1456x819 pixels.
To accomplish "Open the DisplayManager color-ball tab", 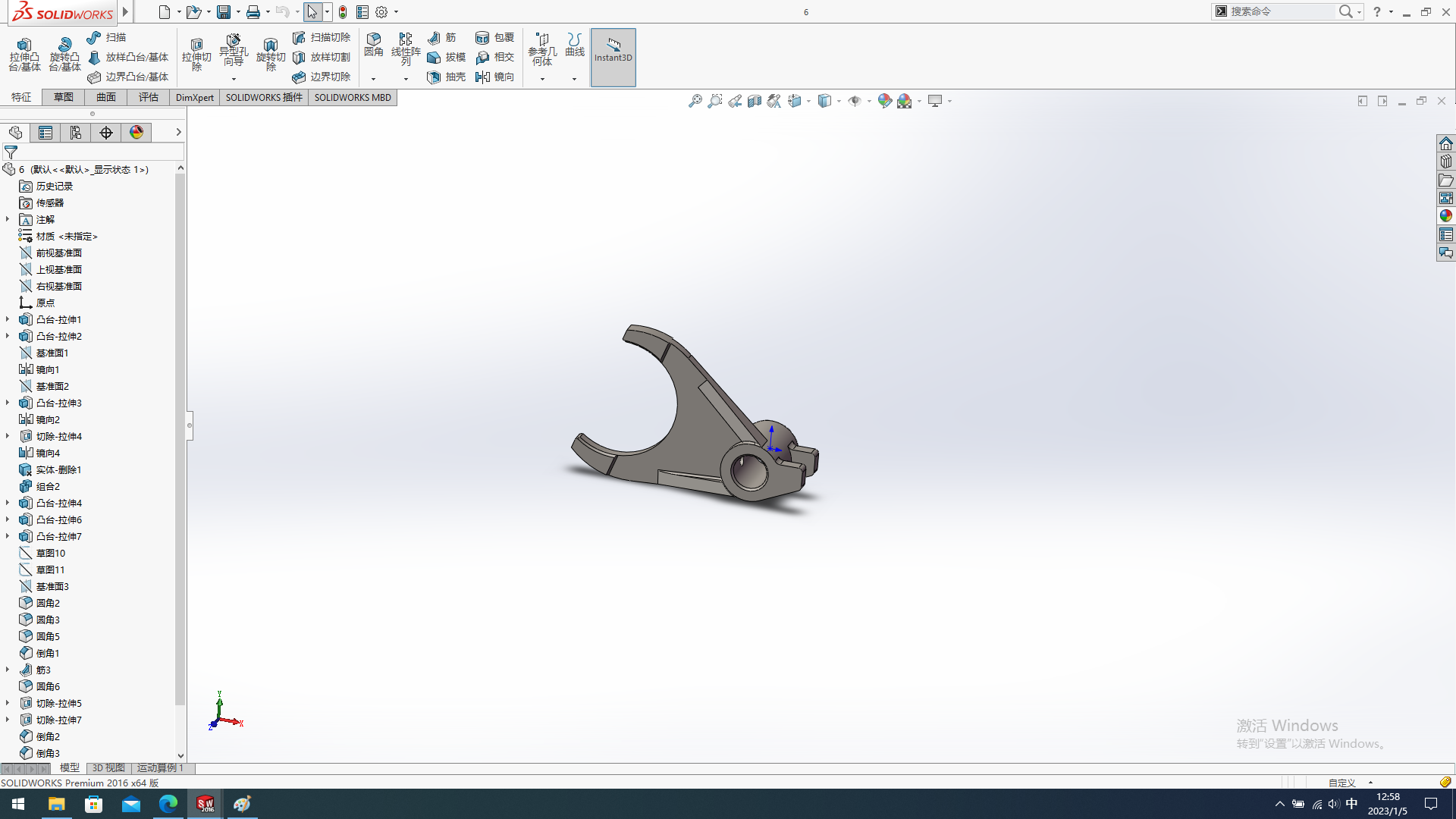I will pyautogui.click(x=136, y=133).
